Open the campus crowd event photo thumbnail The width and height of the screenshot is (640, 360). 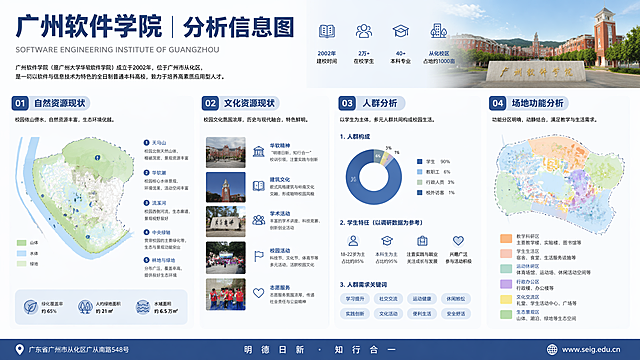(226, 258)
